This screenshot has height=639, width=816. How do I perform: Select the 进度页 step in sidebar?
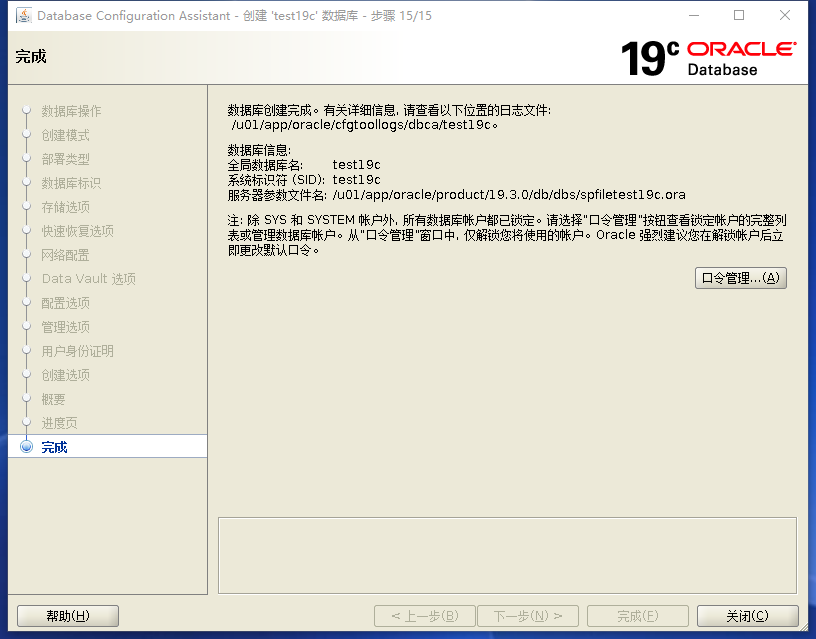click(x=59, y=423)
